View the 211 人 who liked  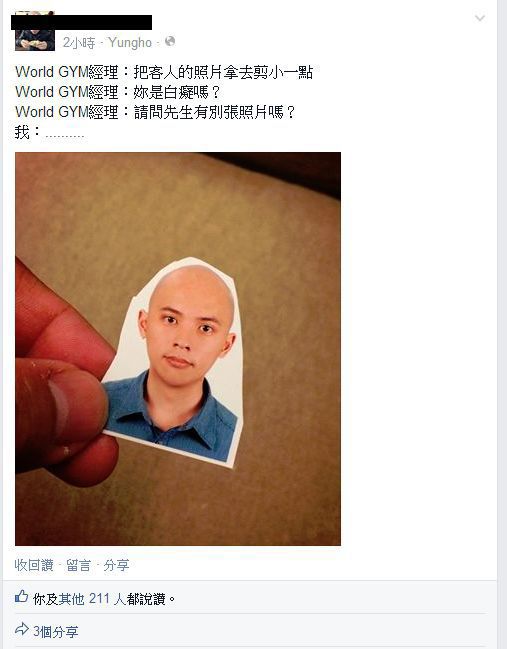[x=108, y=599]
